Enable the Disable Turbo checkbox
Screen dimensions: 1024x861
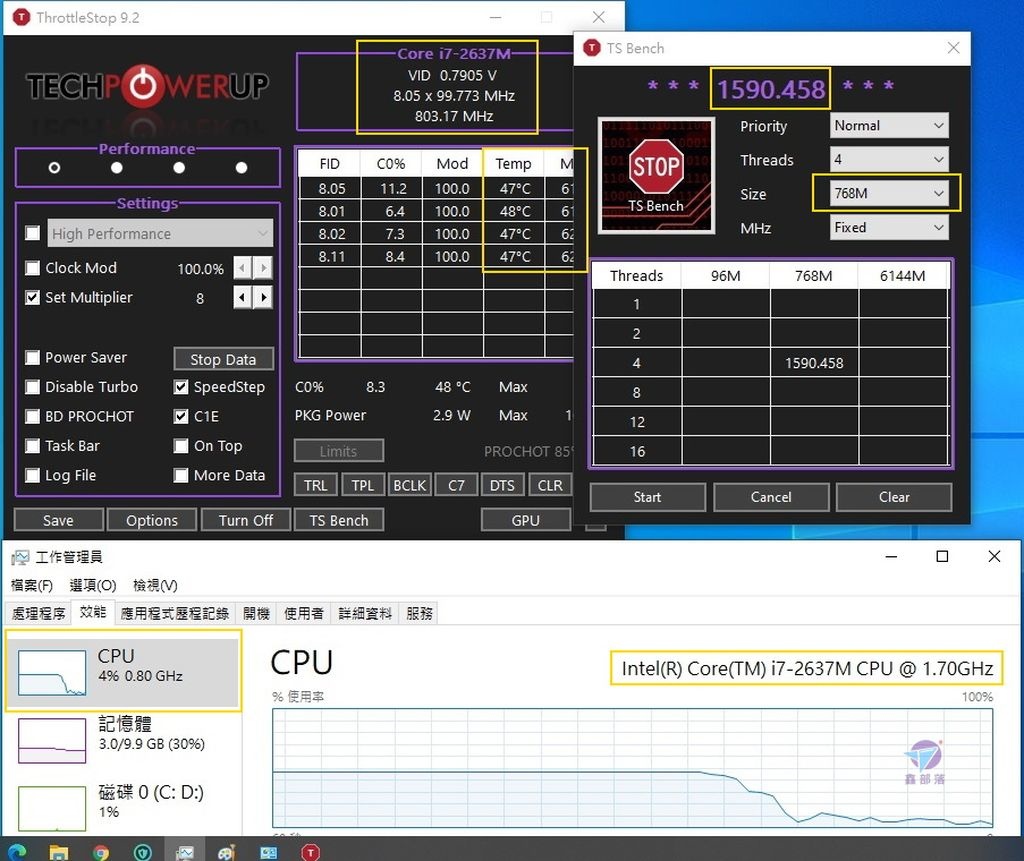[33, 387]
